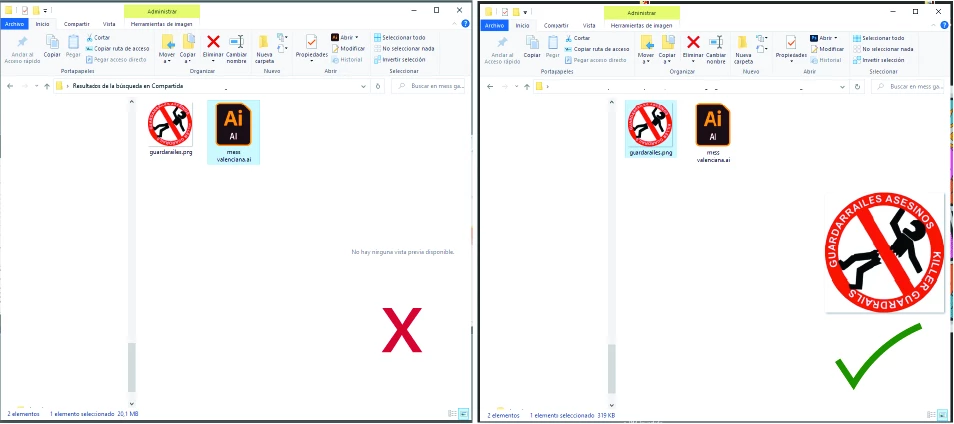
Task: Click refresh button in right window address bar
Action: (x=857, y=86)
